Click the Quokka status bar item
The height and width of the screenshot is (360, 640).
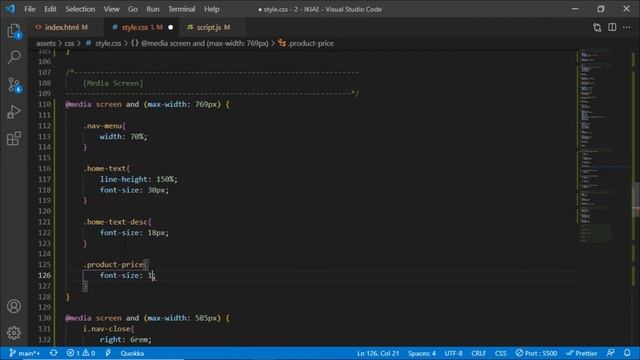point(132,353)
